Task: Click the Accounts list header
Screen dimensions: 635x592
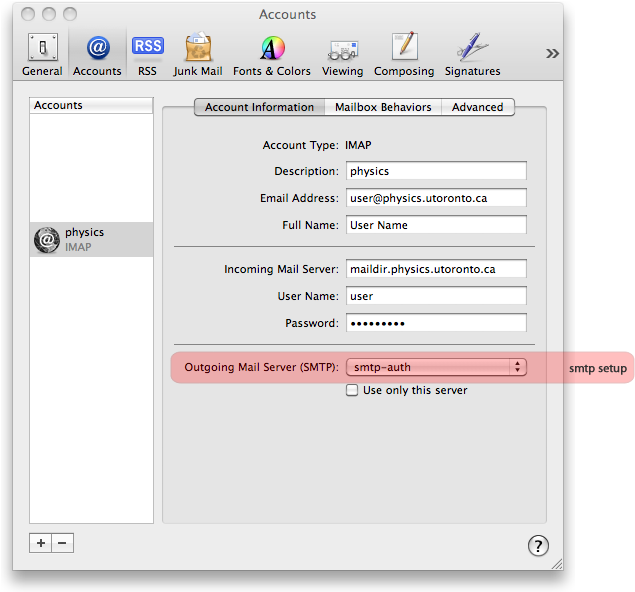Action: coord(92,105)
